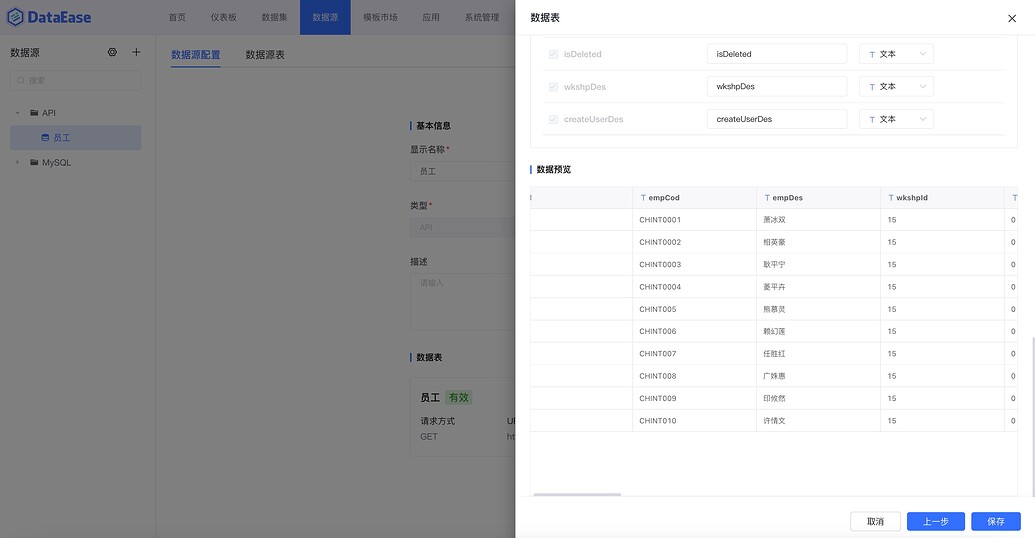Select 员工 in the datasource tree
This screenshot has width=1035, height=538.
coord(75,138)
